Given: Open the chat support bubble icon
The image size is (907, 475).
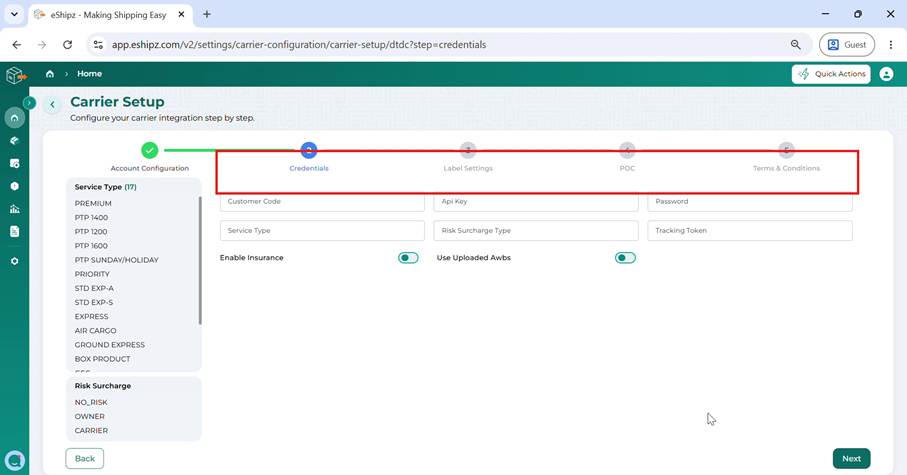Looking at the screenshot, I should pyautogui.click(x=14, y=461).
